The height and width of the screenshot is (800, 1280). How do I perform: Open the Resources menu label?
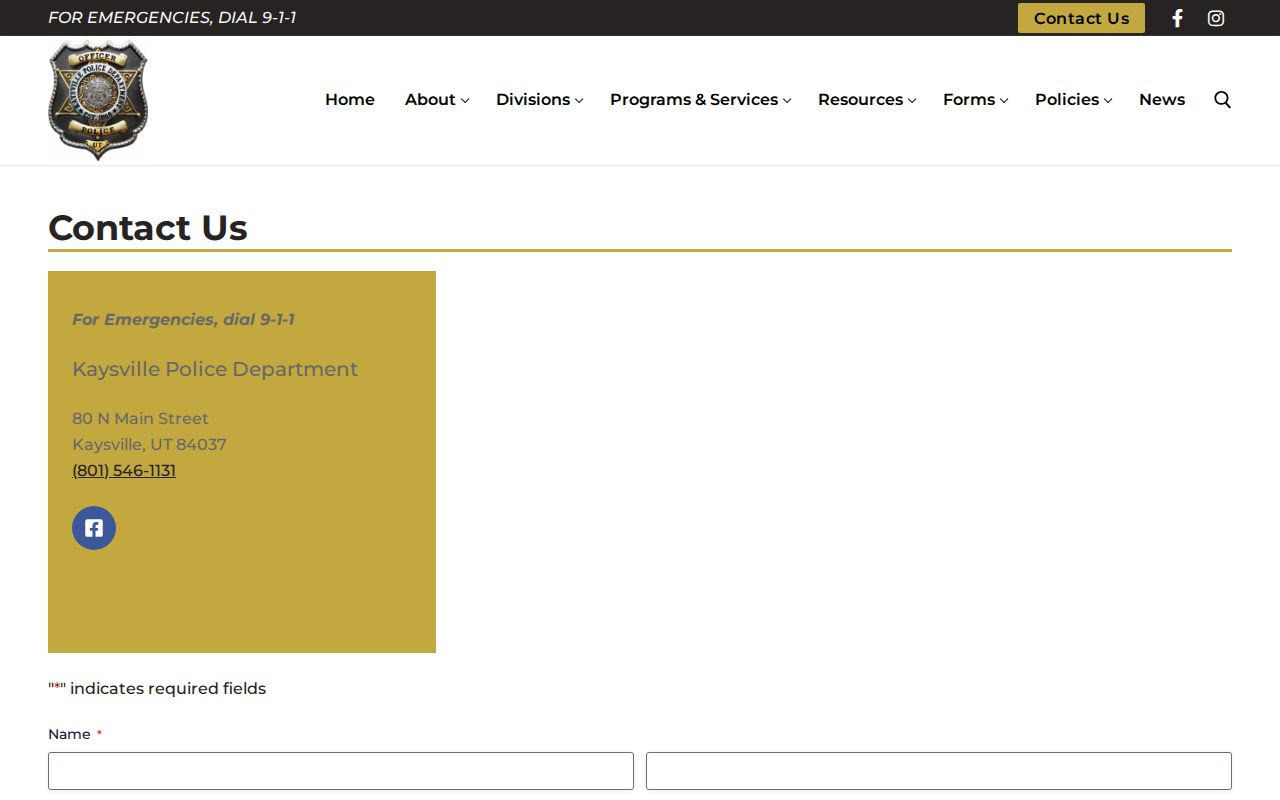pos(860,100)
